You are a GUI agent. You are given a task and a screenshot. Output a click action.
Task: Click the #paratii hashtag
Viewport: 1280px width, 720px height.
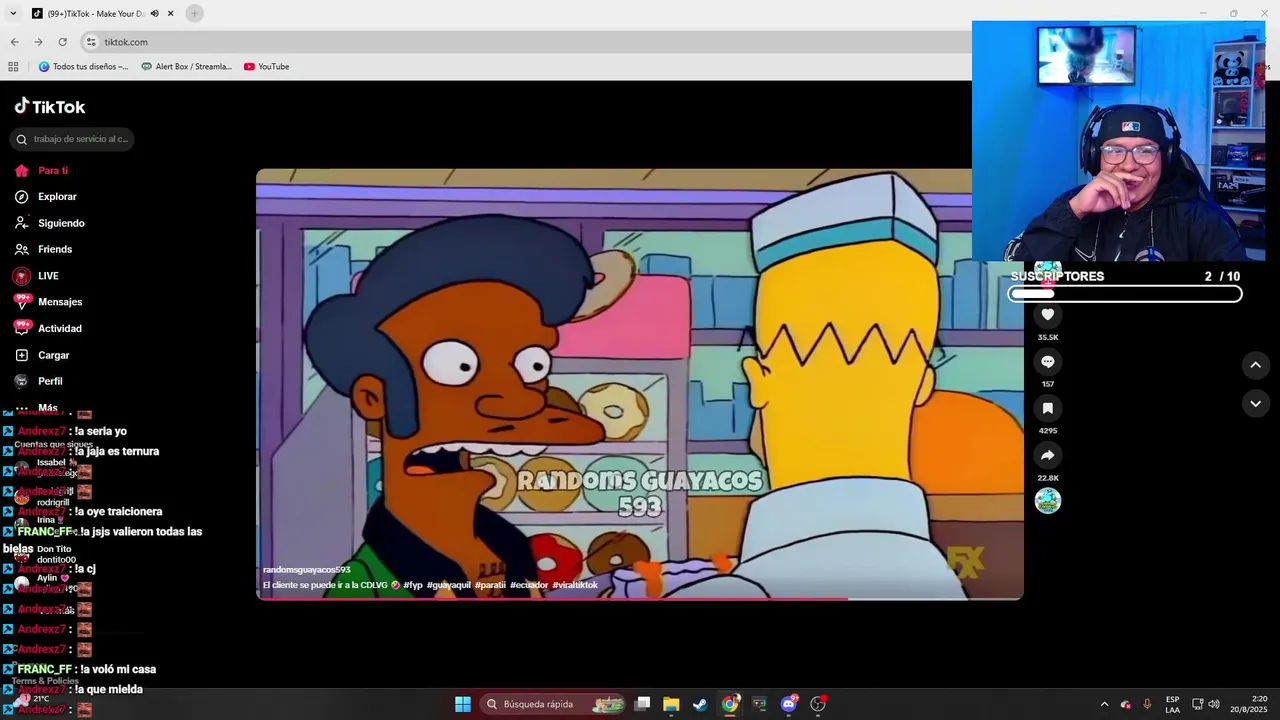[x=490, y=585]
